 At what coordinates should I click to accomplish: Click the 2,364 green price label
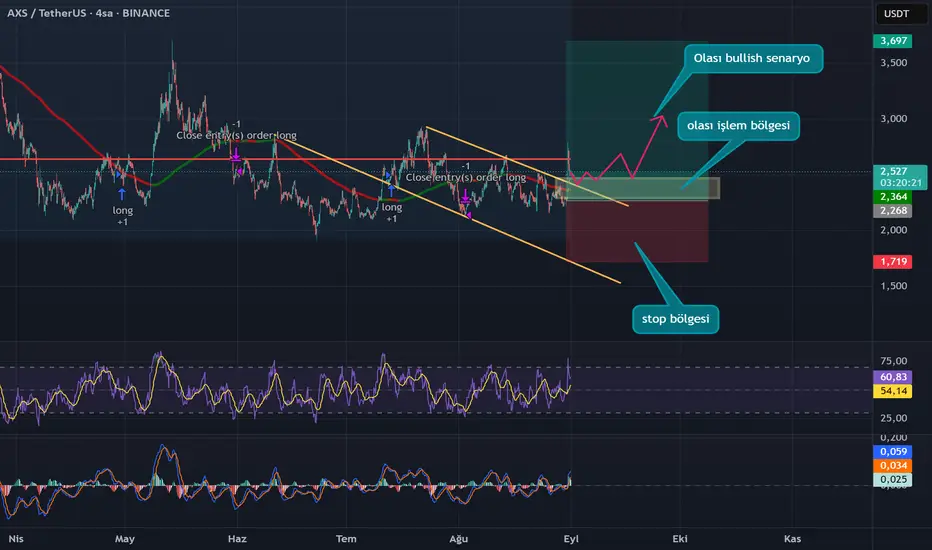tap(893, 197)
